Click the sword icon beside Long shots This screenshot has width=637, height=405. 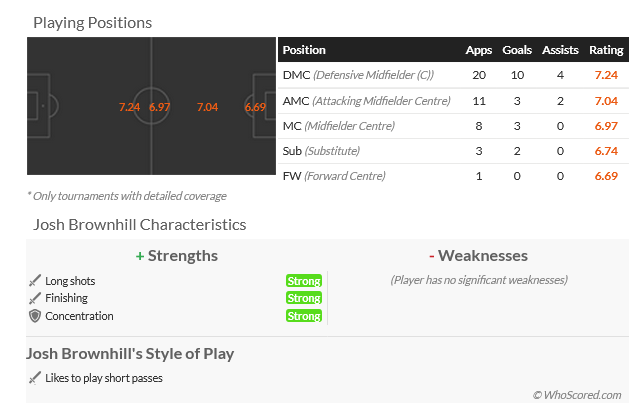[x=35, y=280]
